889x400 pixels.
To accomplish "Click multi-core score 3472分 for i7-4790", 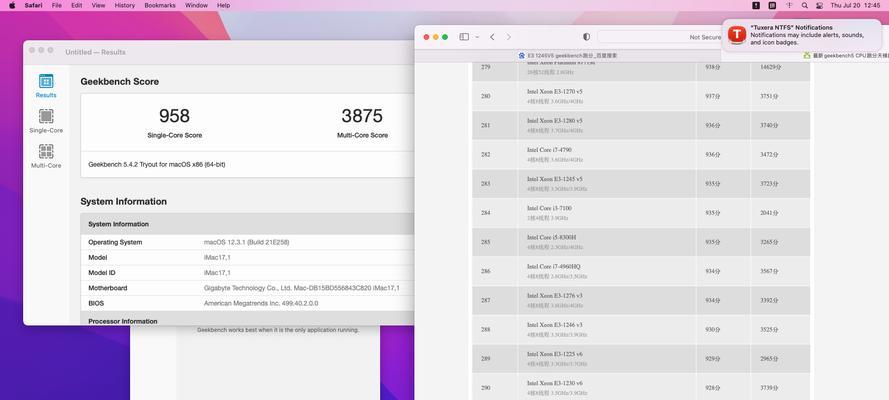I will [769, 155].
